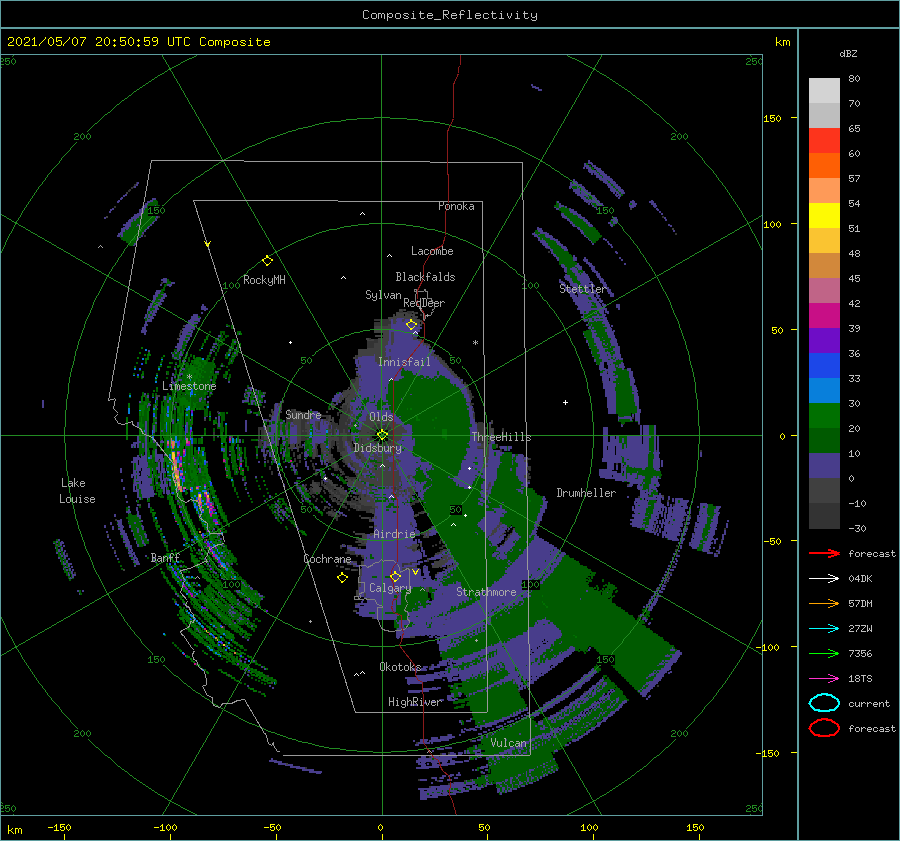Select the cyan current ellipse legend symbol

tap(824, 703)
